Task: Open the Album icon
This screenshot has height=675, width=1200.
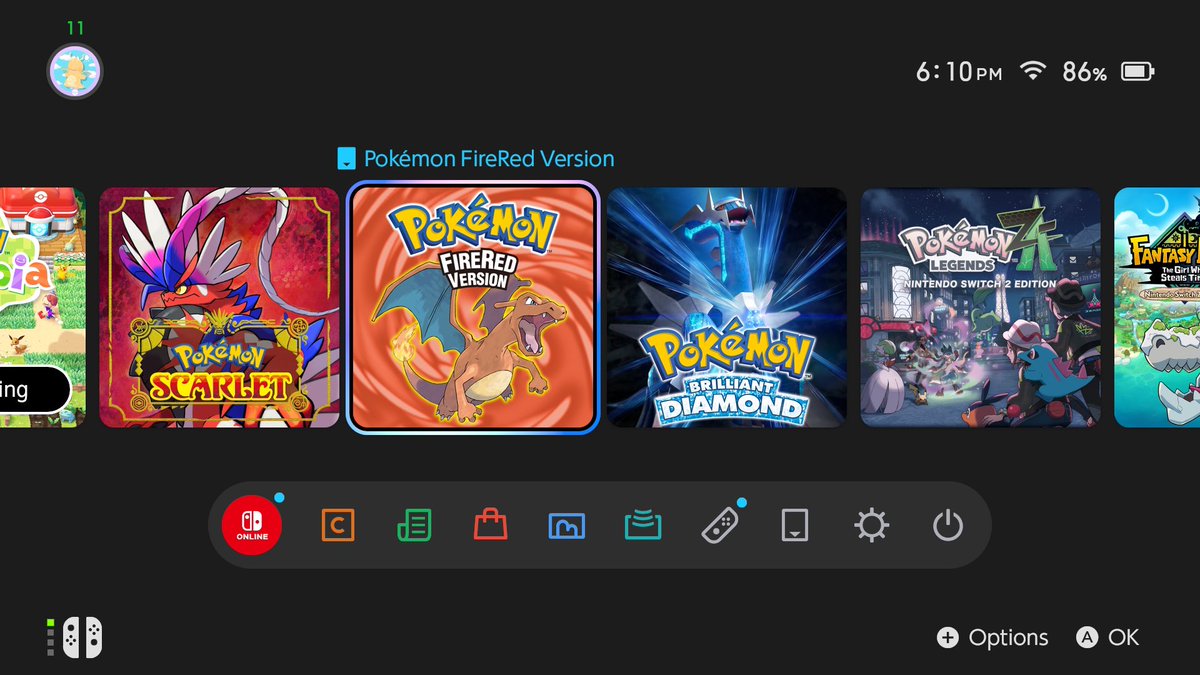Action: pos(567,525)
